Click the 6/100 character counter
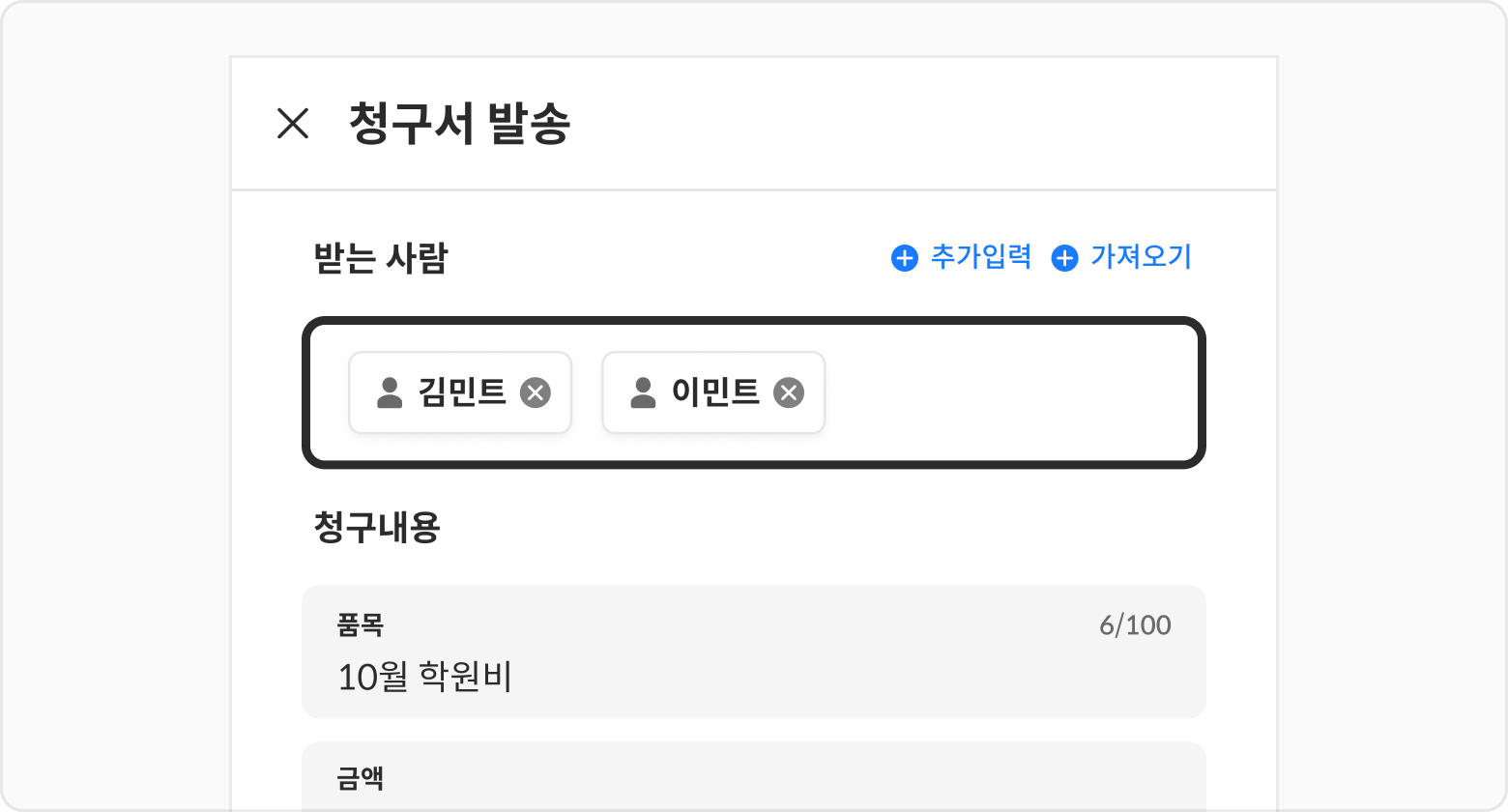The image size is (1508, 812). 1135,625
